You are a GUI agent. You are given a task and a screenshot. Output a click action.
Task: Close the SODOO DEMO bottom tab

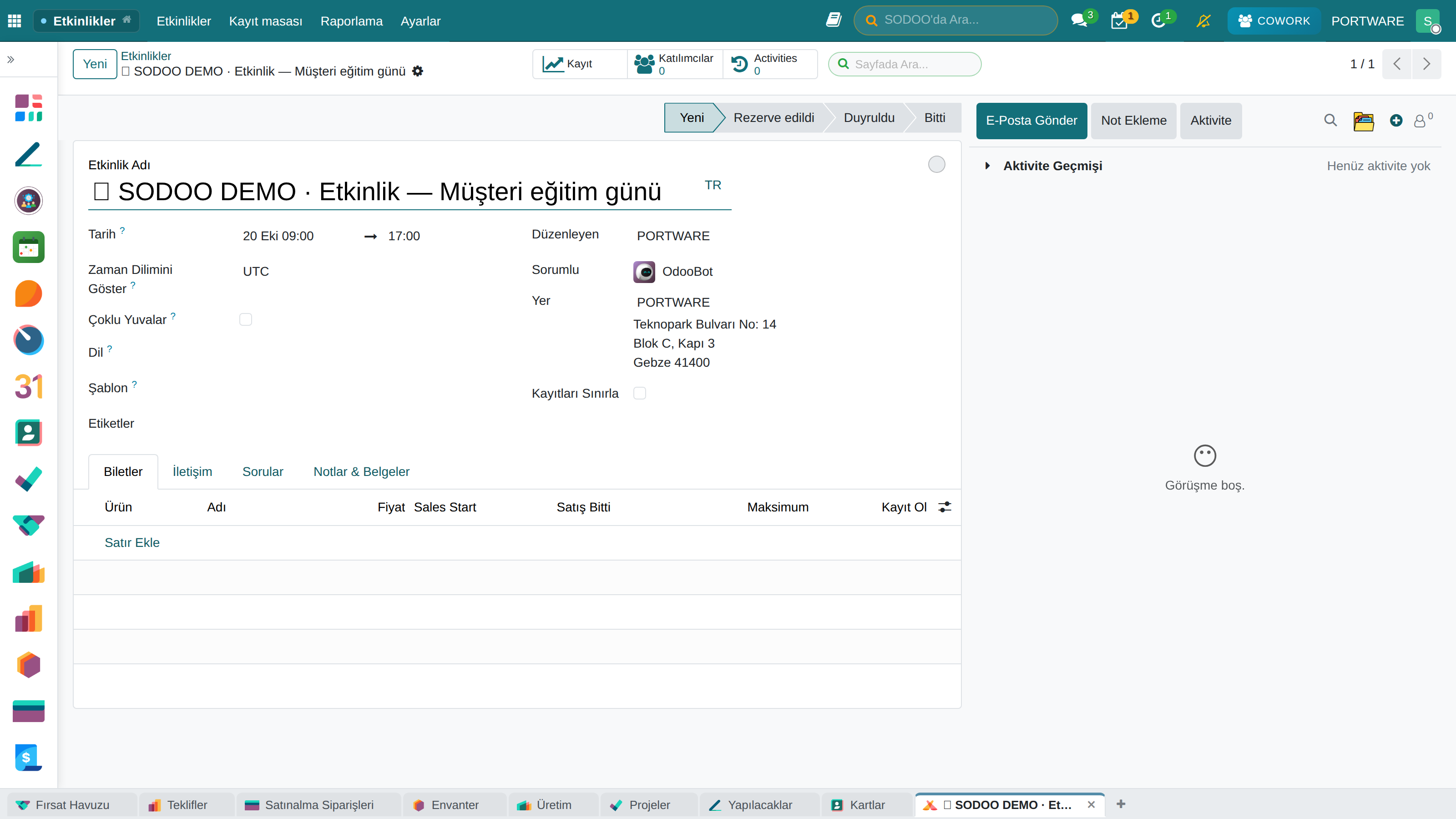tap(1091, 805)
